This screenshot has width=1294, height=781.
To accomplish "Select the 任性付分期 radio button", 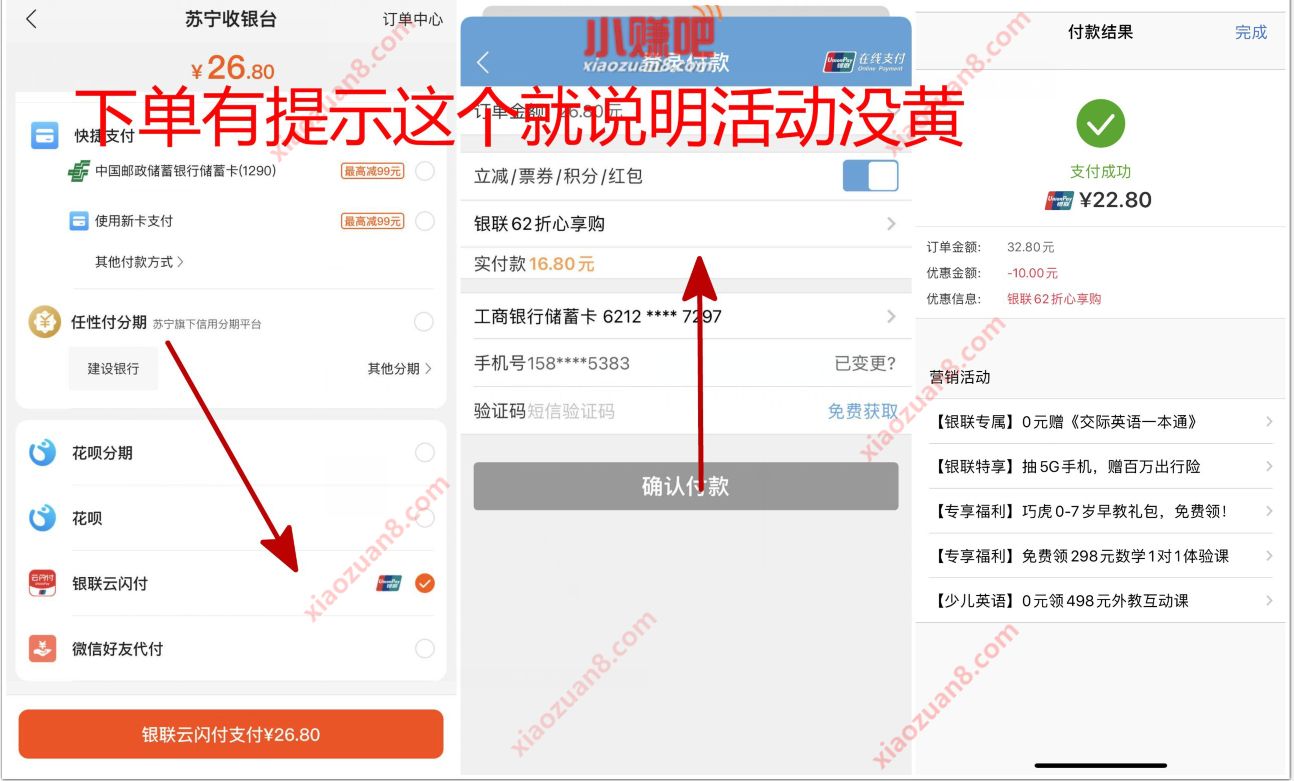I will point(424,322).
